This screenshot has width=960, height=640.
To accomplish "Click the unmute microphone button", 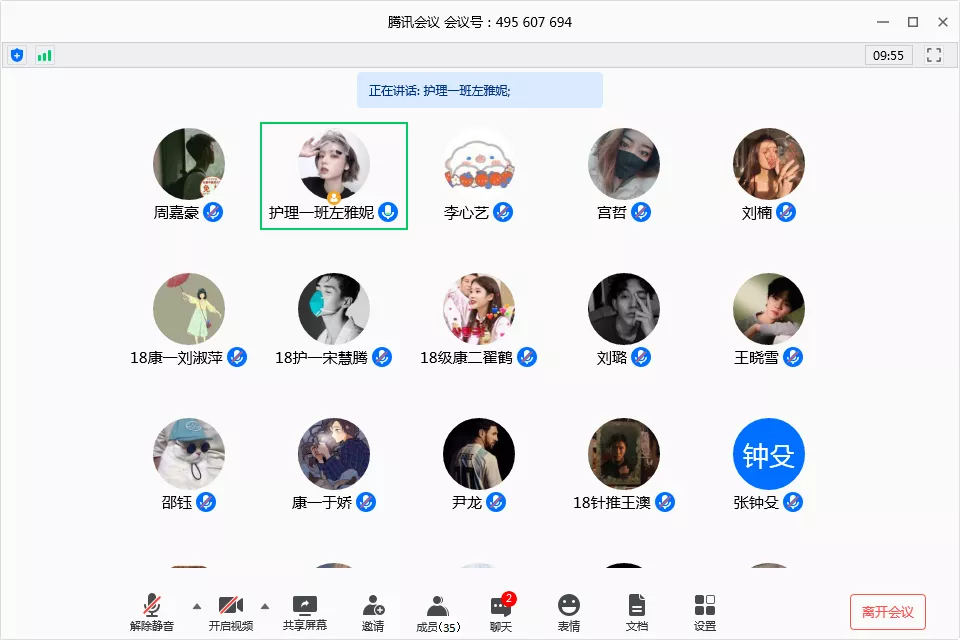I will tap(151, 612).
